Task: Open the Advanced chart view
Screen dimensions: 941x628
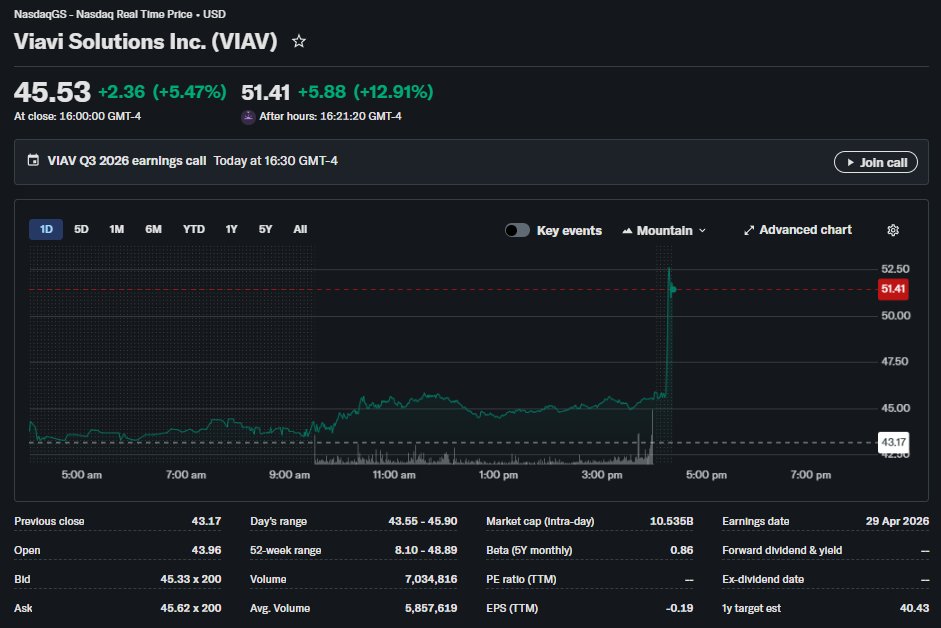Action: pyautogui.click(x=798, y=230)
